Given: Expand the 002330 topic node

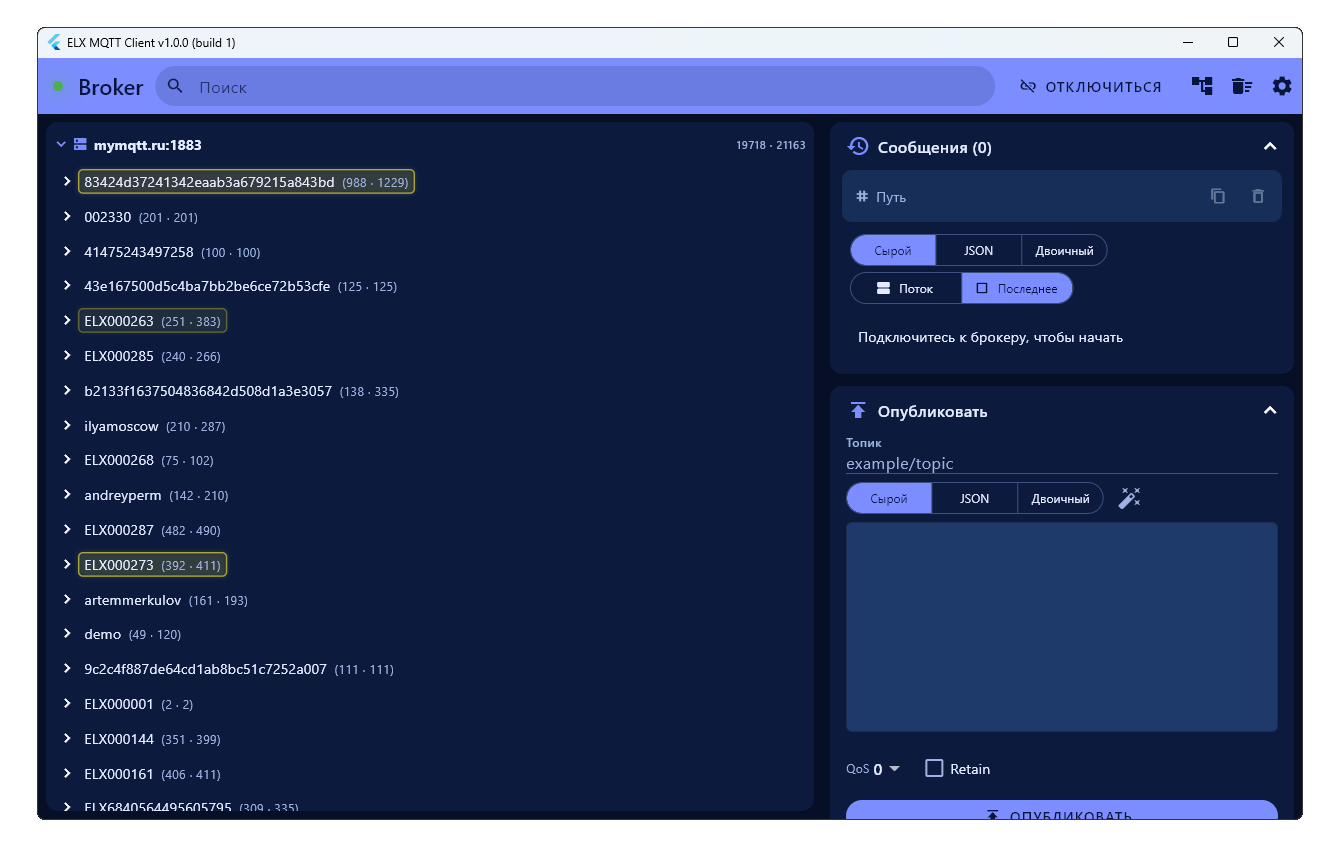Looking at the screenshot, I should [67, 216].
